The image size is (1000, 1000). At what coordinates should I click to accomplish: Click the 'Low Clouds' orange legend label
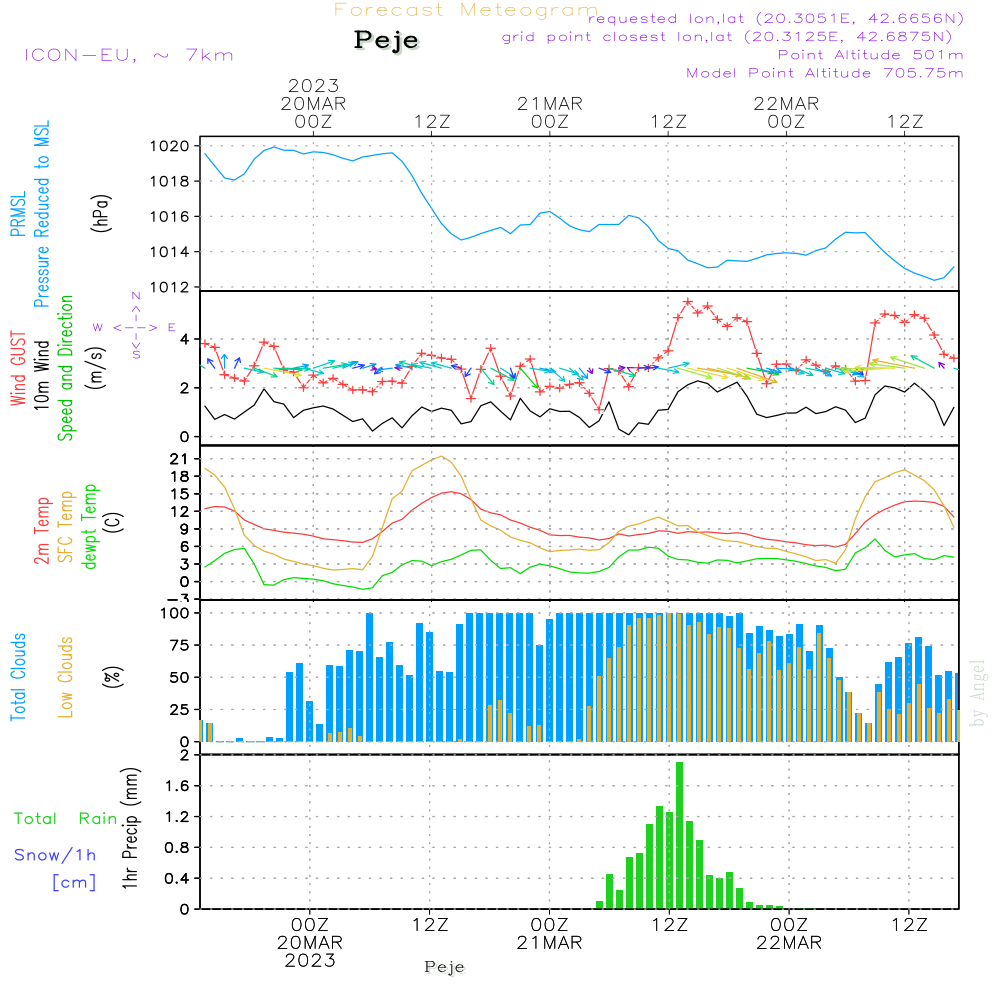(66, 677)
